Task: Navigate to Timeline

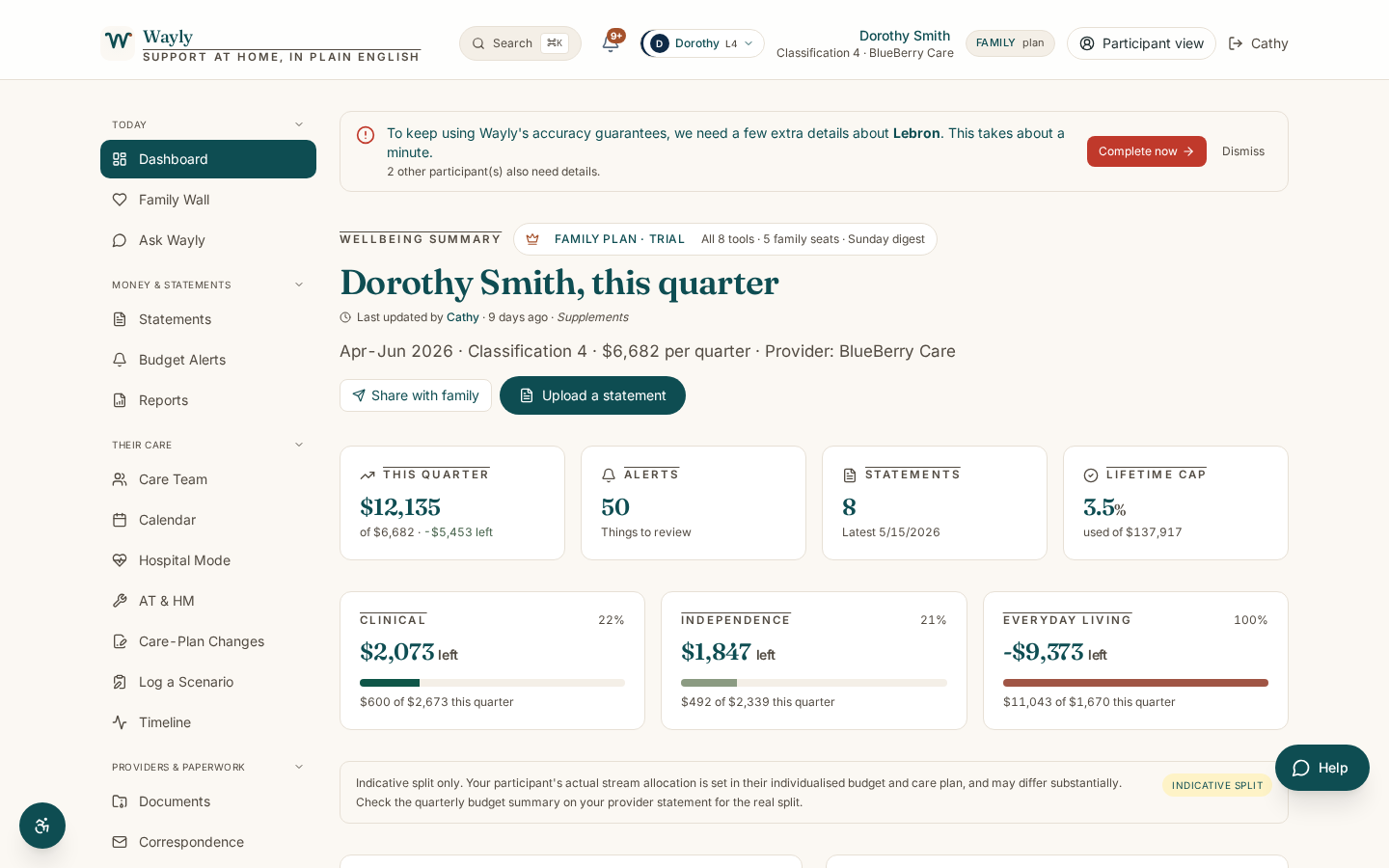Action: pos(208,722)
